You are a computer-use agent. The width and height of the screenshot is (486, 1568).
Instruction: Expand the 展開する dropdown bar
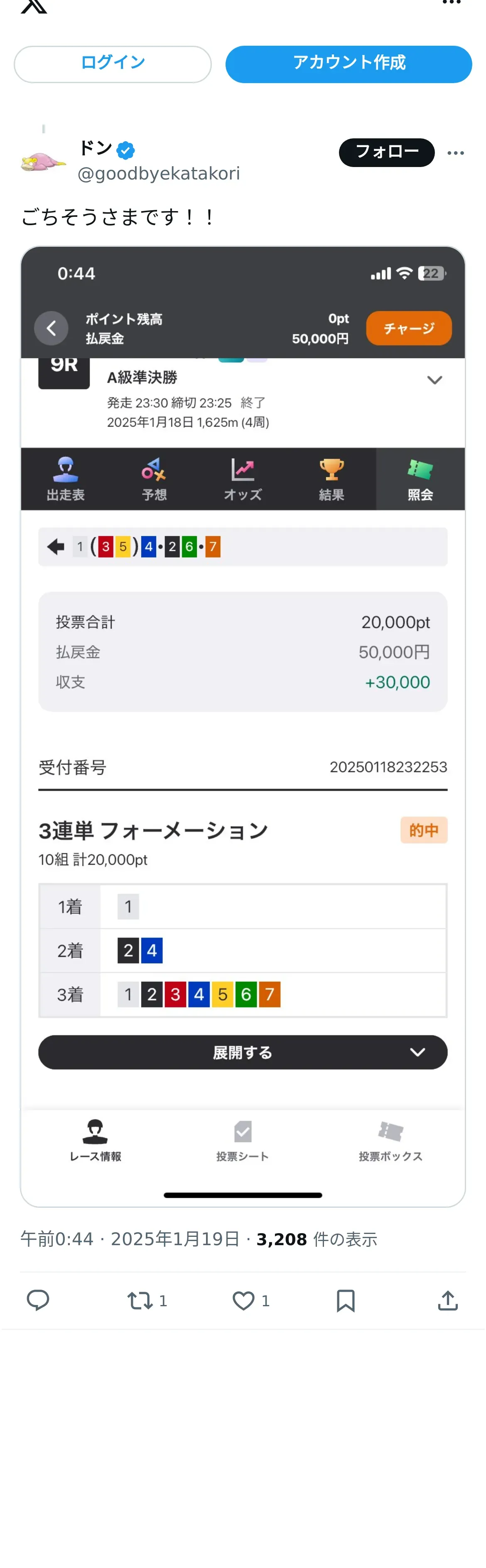click(x=243, y=1052)
